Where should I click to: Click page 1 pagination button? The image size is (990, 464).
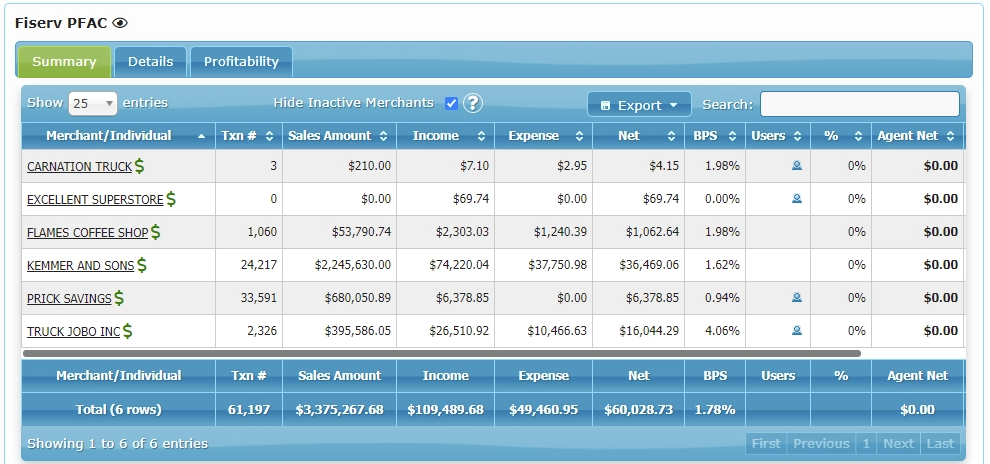(866, 444)
